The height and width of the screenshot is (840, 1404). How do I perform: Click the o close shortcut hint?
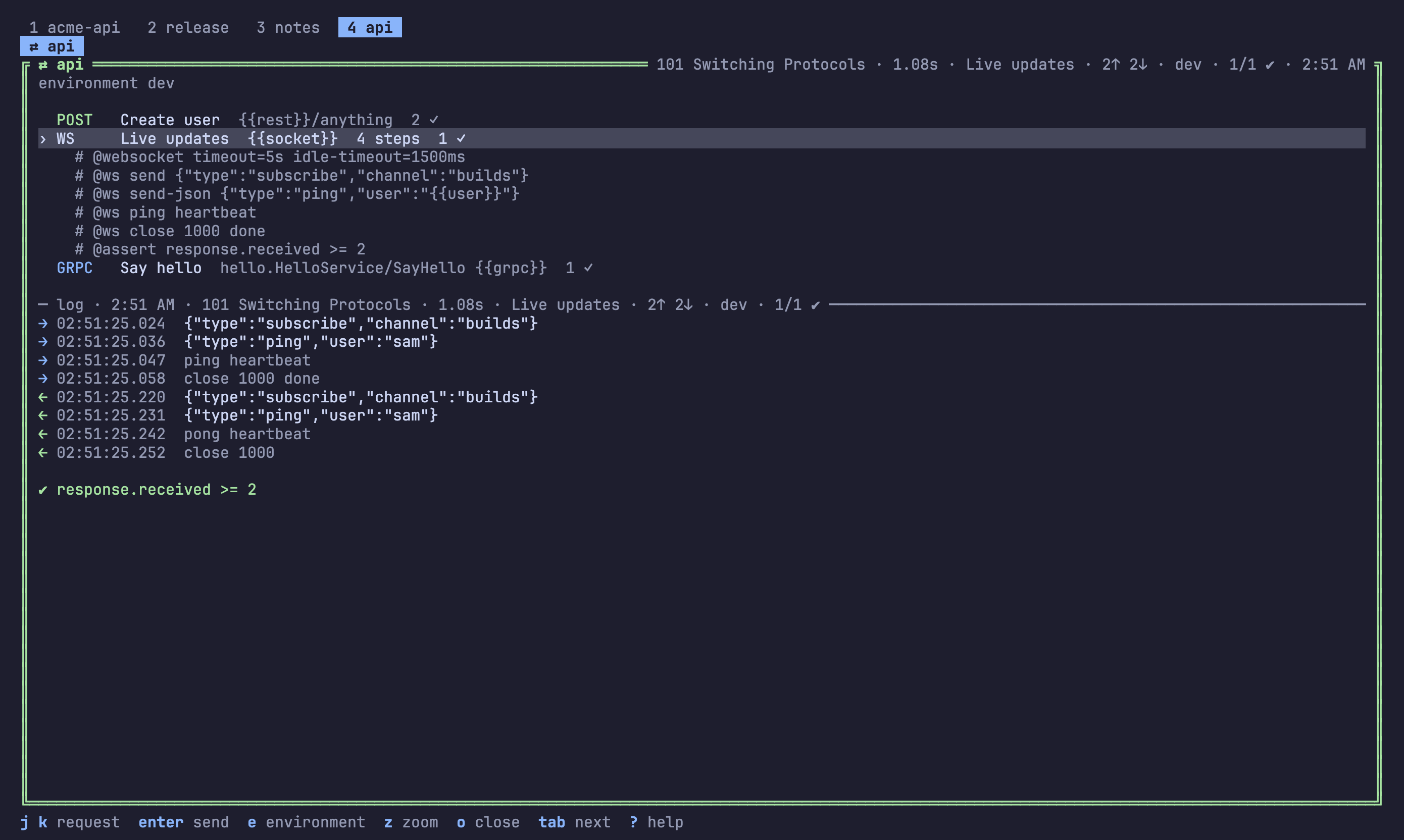(488, 822)
